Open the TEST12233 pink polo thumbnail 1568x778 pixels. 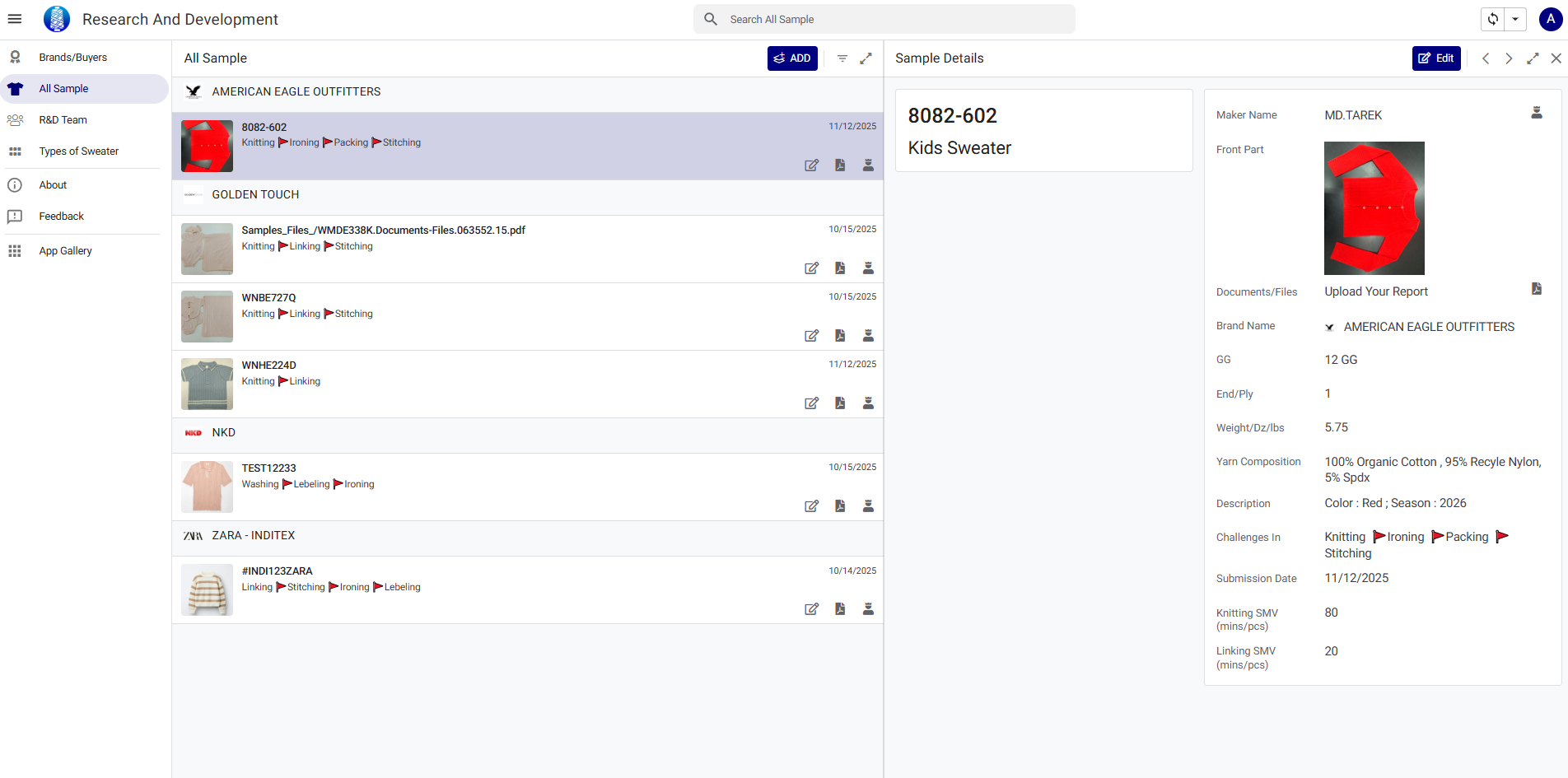[x=207, y=487]
